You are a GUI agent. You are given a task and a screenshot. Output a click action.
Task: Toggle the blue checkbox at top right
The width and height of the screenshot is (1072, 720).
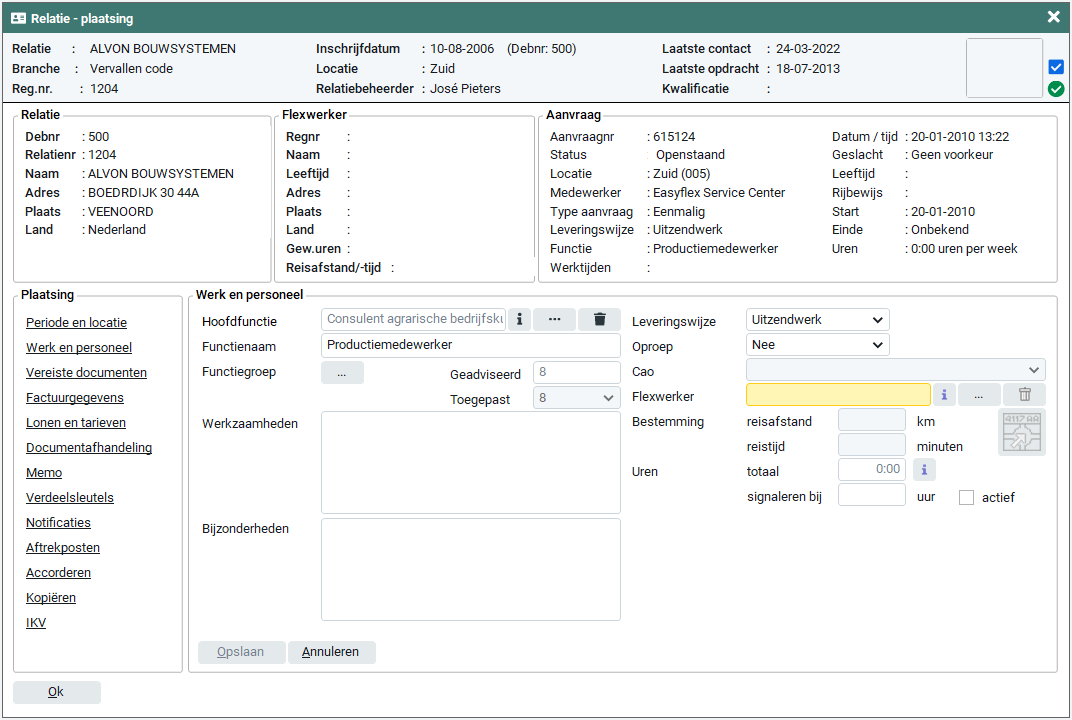1056,67
